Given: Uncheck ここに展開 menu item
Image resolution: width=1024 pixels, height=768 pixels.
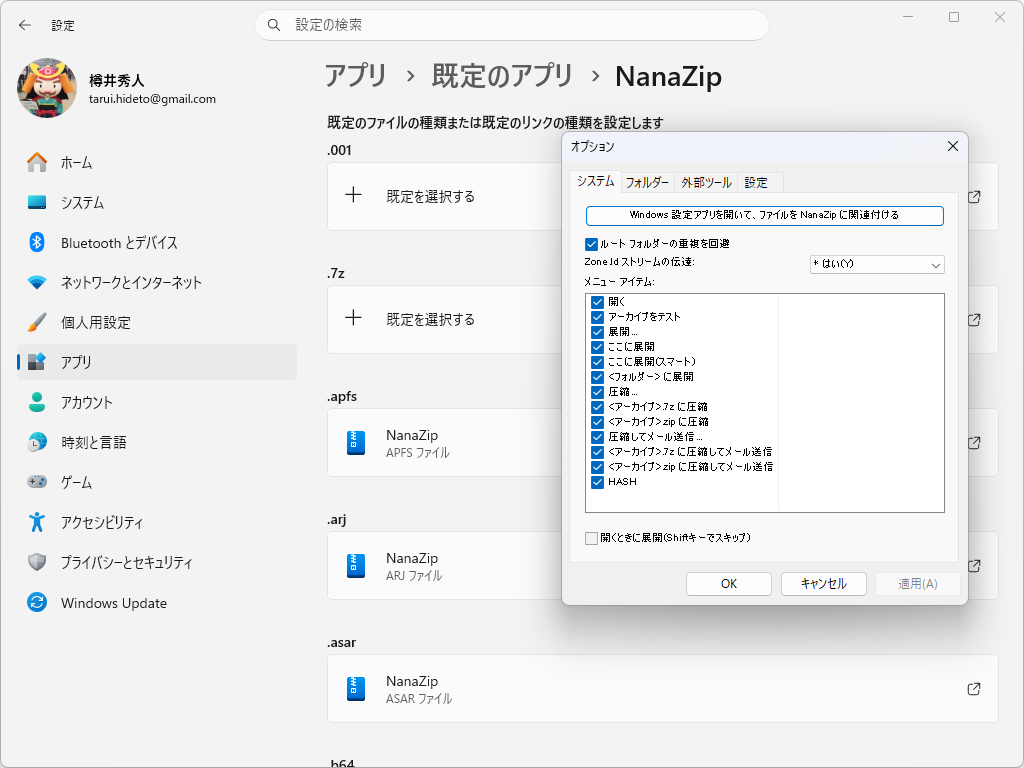Looking at the screenshot, I should (597, 347).
